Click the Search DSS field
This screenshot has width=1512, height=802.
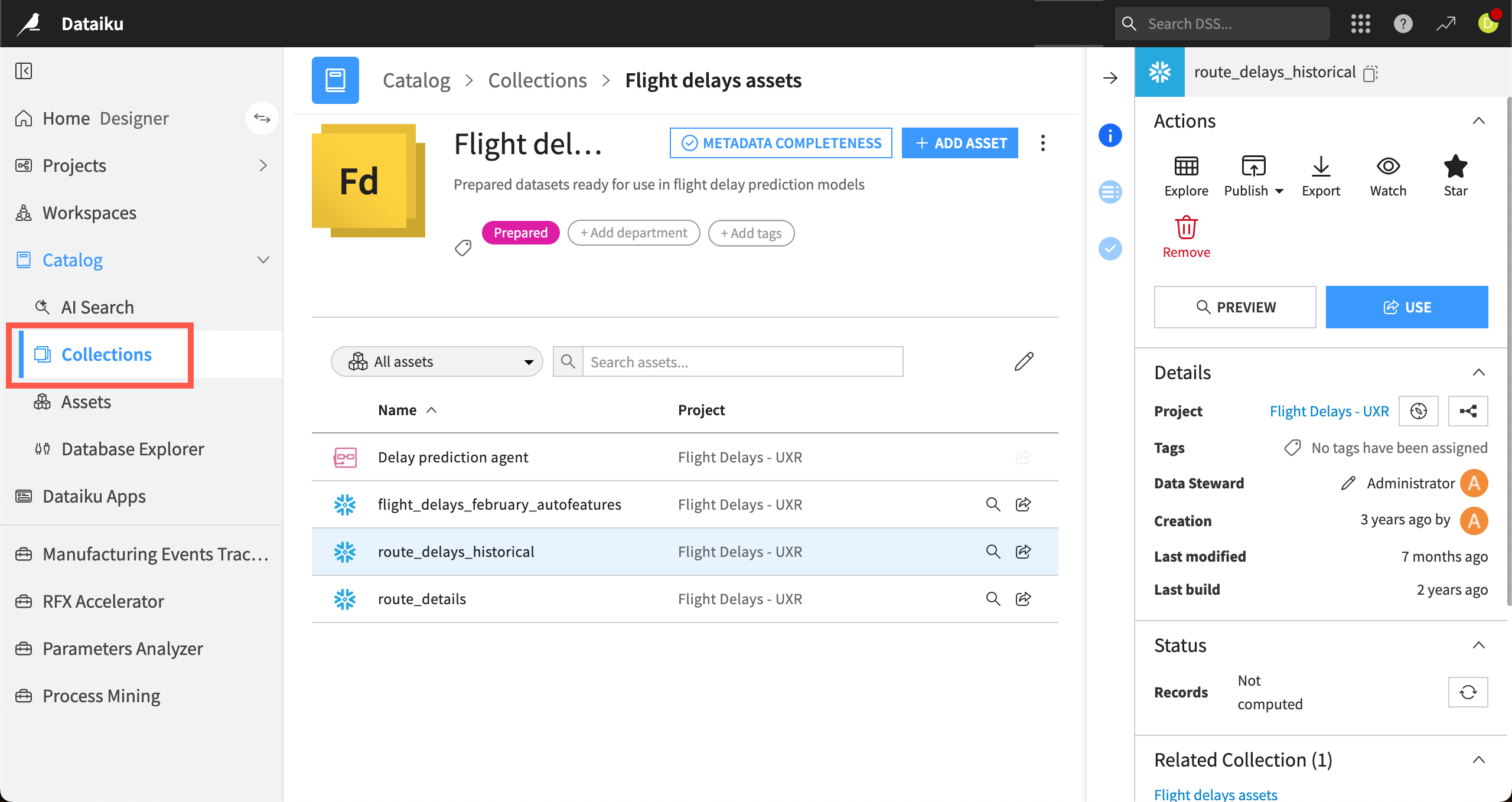(x=1223, y=24)
